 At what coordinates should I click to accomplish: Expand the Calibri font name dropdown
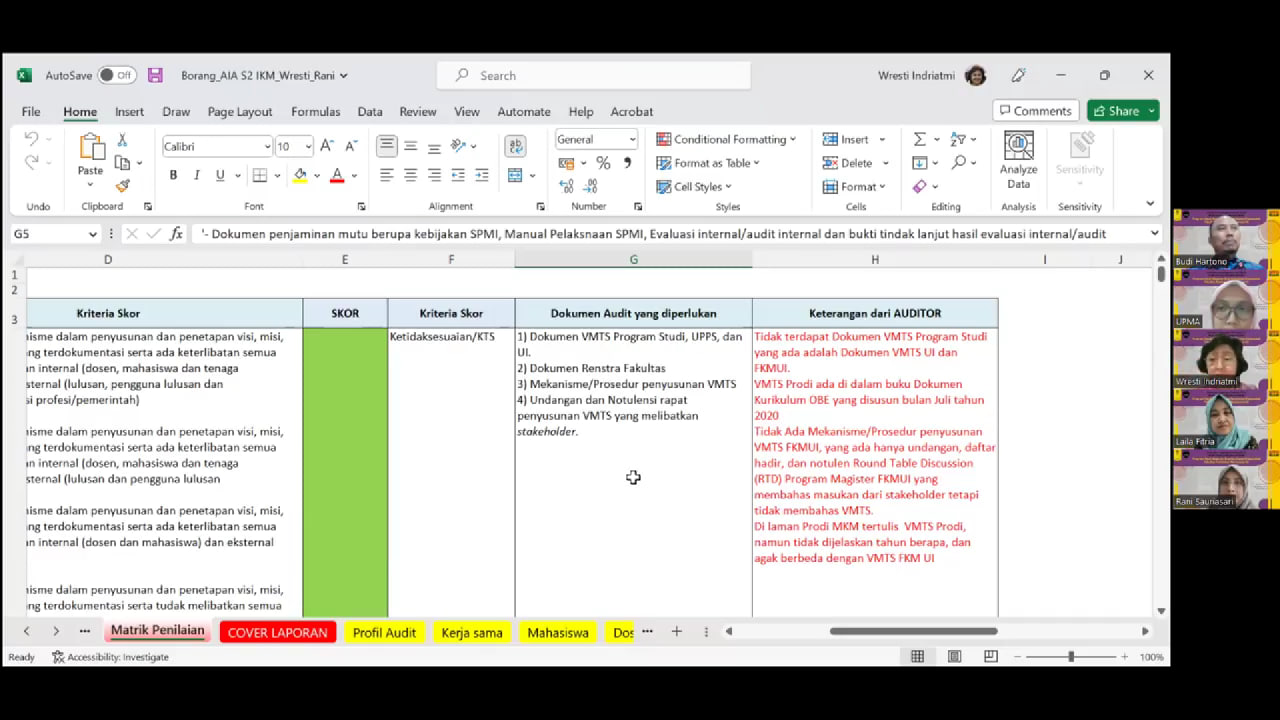click(x=267, y=147)
